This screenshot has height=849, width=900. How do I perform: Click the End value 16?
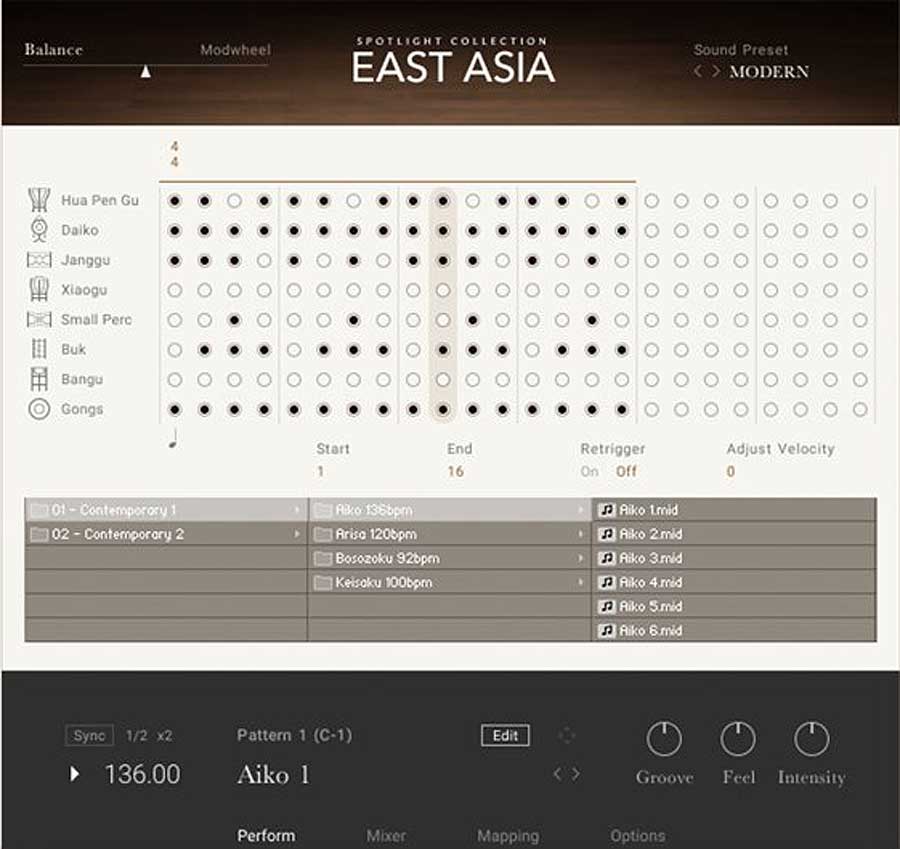click(x=456, y=471)
